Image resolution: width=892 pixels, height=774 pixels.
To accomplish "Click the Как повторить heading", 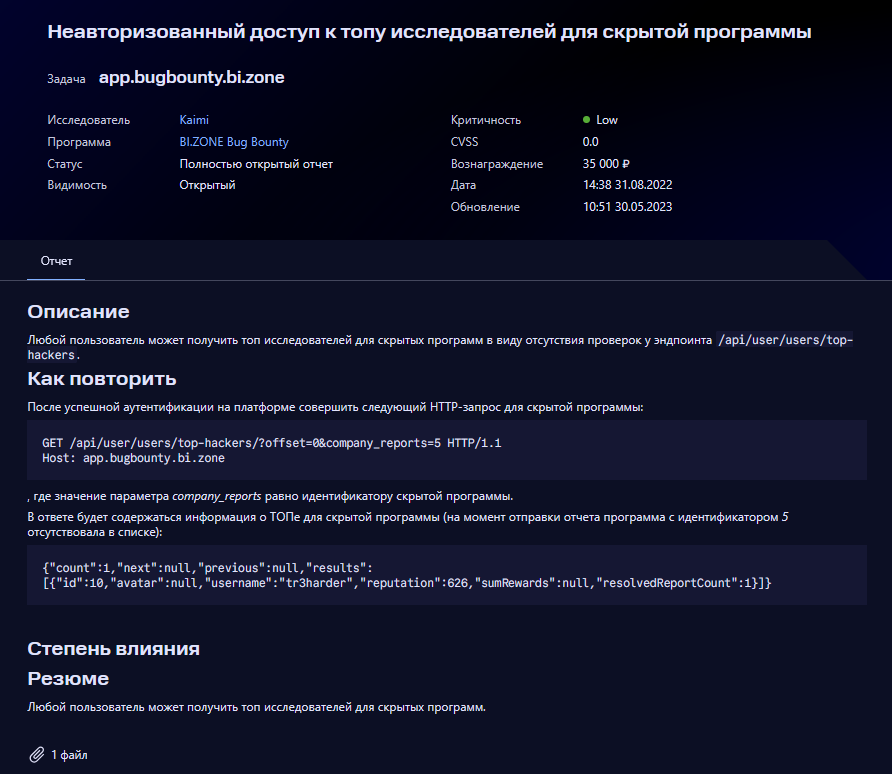I will tap(102, 379).
